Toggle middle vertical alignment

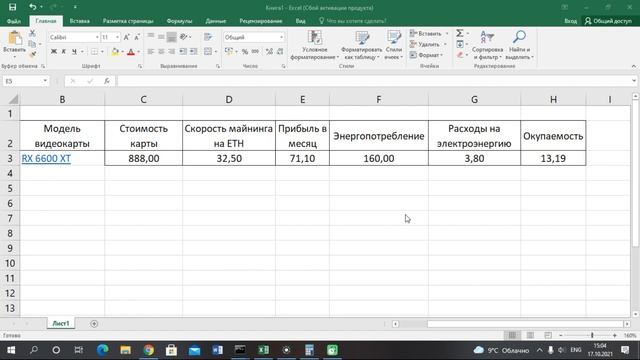161,37
